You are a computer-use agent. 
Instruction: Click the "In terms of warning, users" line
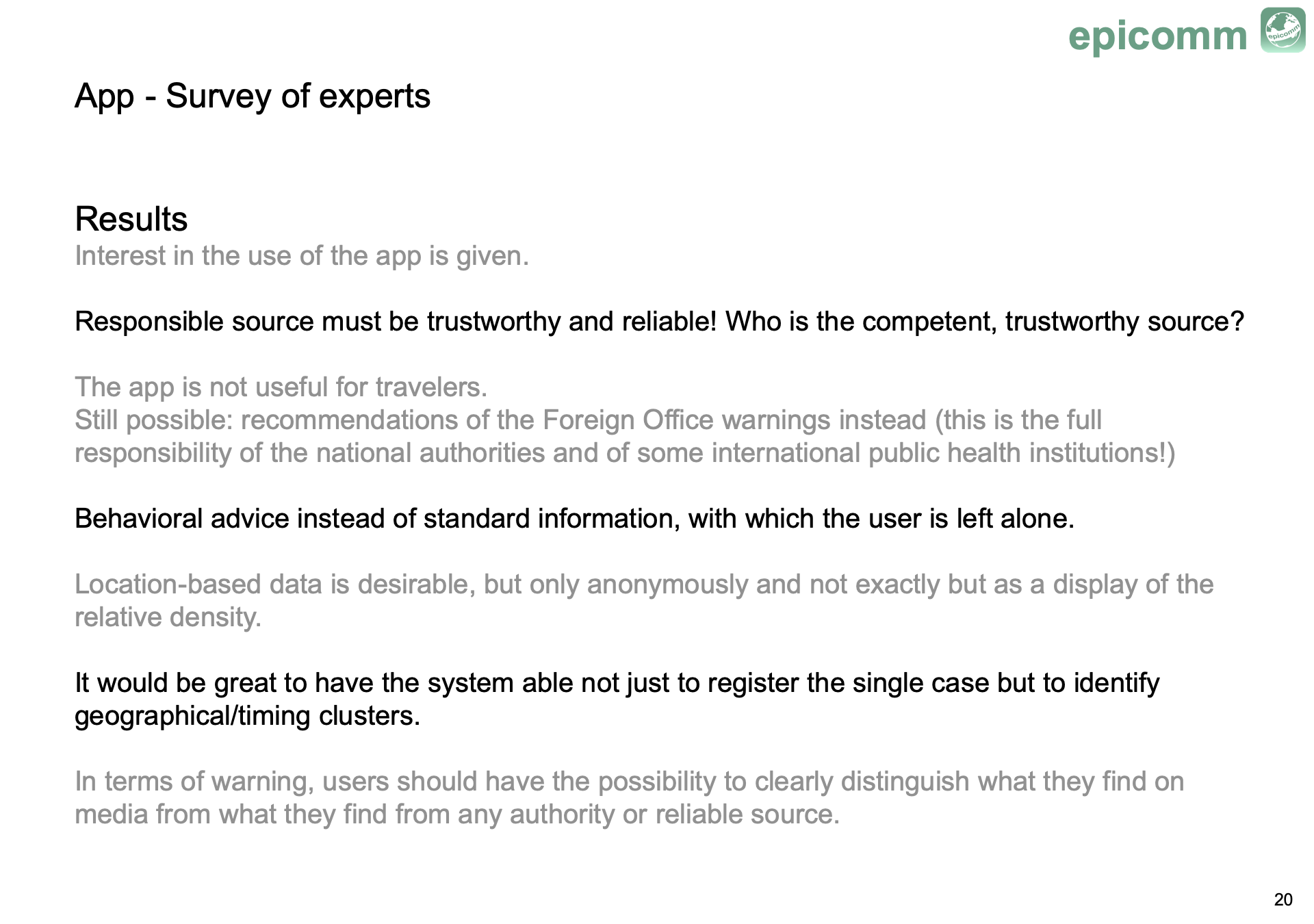click(628, 782)
